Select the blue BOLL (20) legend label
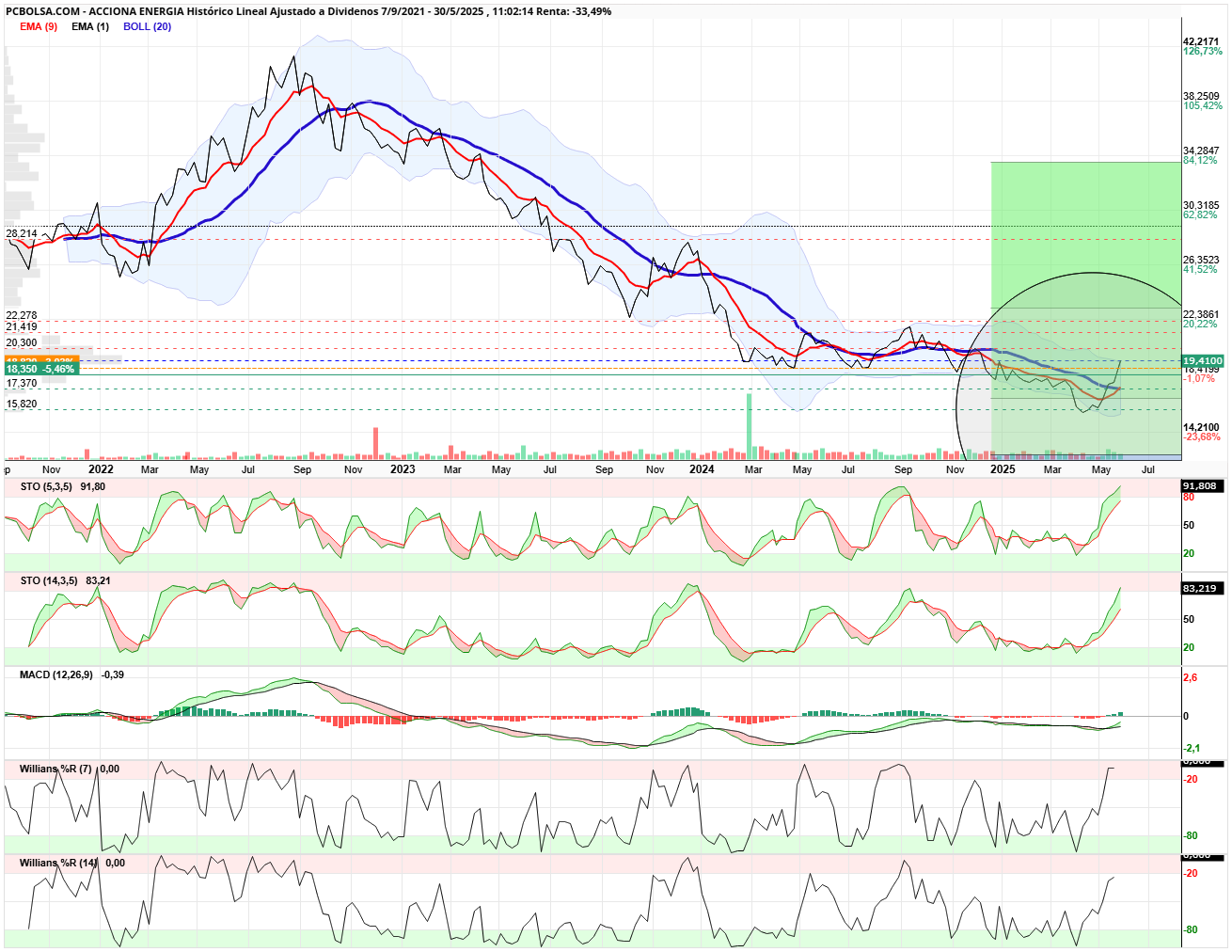 148,26
